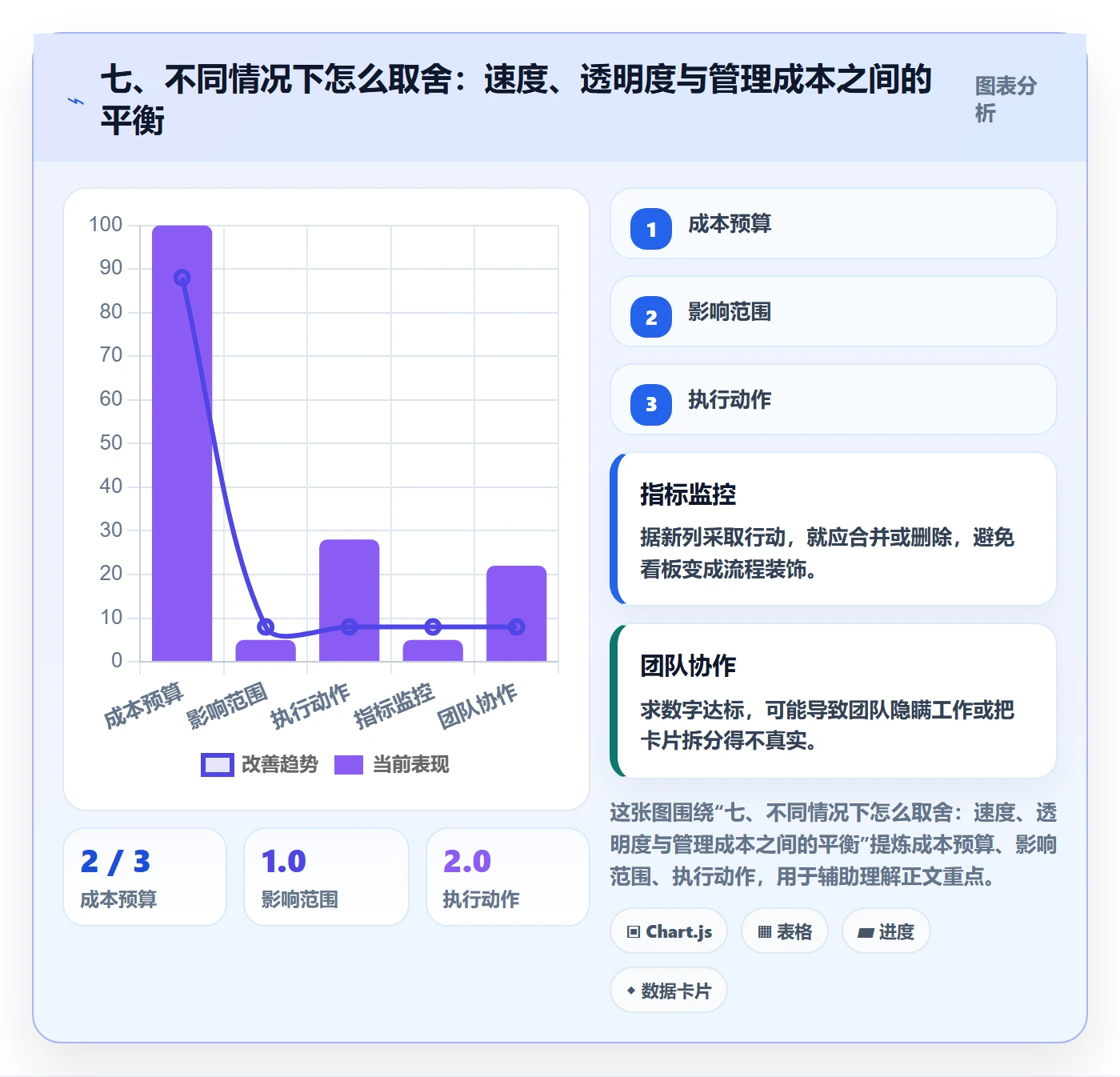Click the 影响范围 x-axis label
1120x1077 pixels.
click(x=226, y=705)
